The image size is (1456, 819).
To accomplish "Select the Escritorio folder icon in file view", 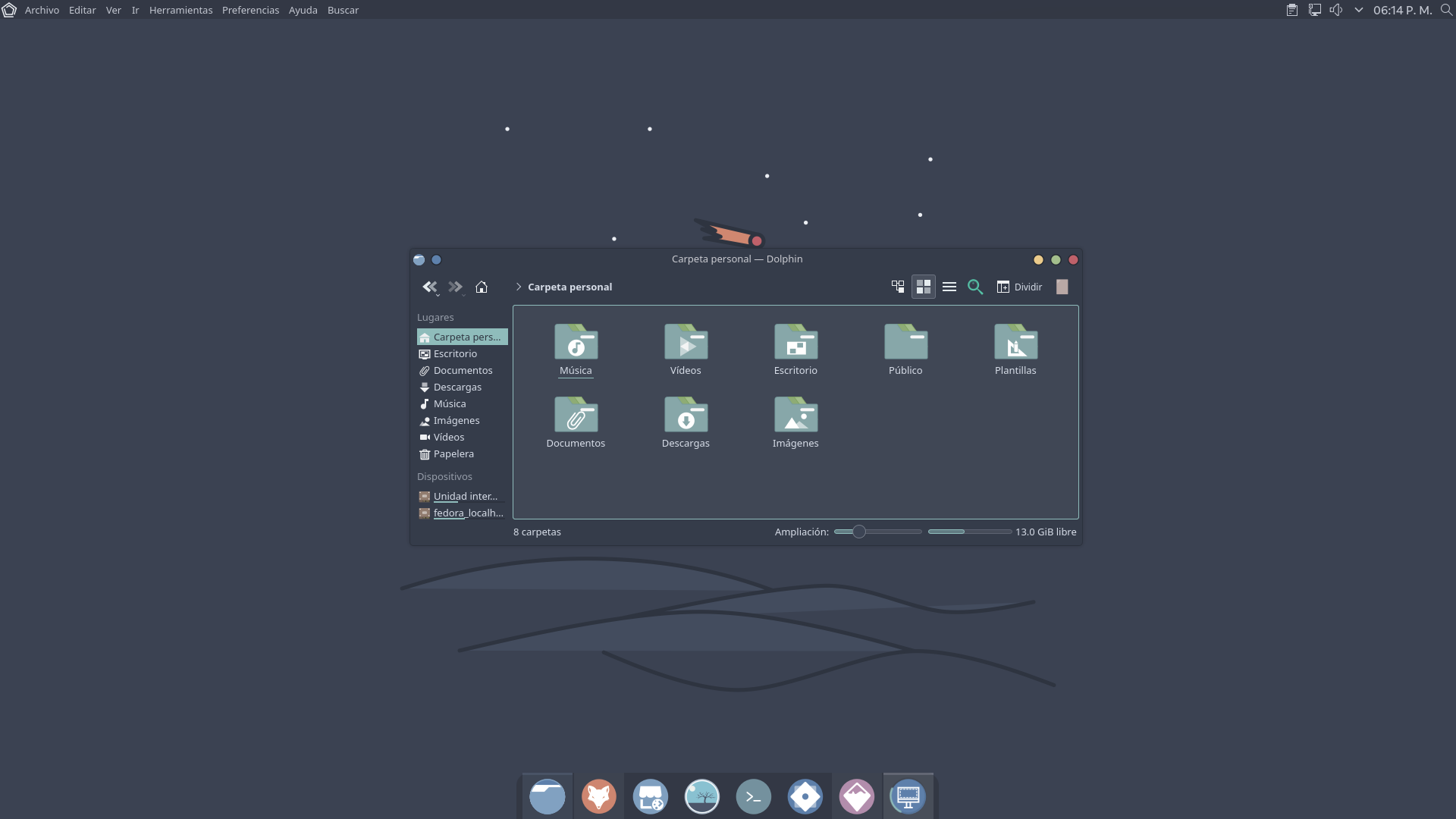I will point(796,342).
